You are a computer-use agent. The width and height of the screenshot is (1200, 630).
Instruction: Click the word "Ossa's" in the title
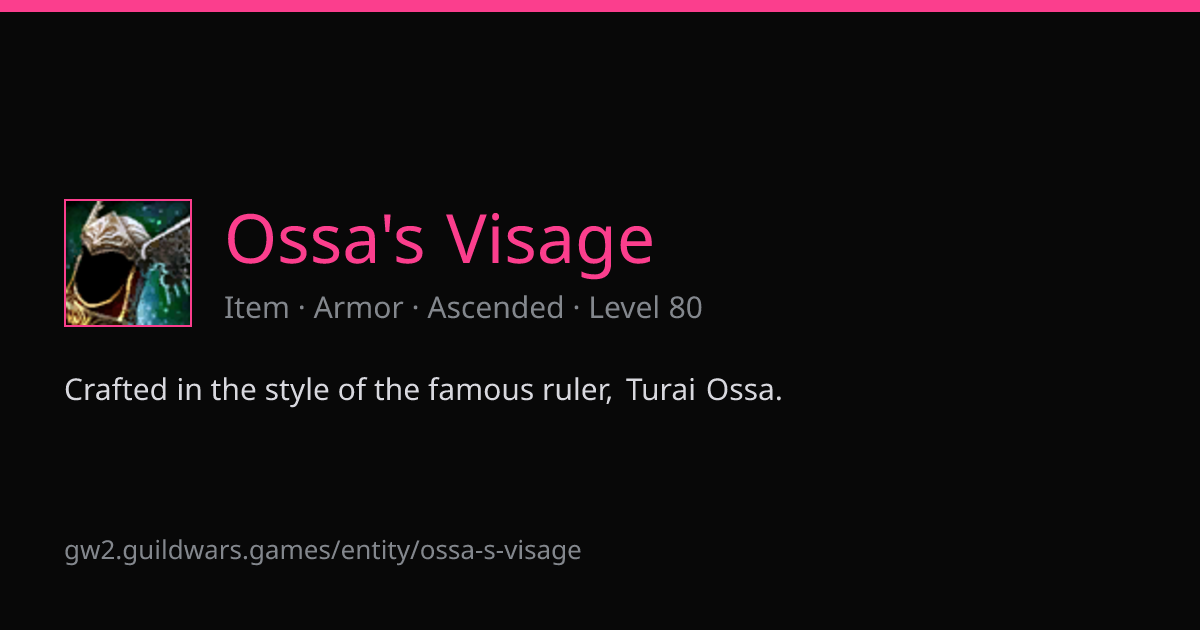click(325, 238)
